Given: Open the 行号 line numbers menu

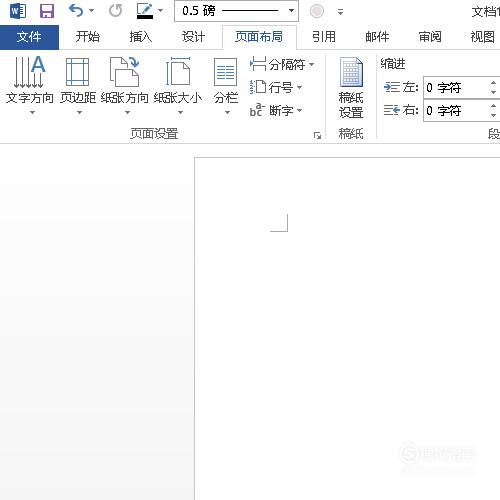Looking at the screenshot, I should click(x=276, y=87).
